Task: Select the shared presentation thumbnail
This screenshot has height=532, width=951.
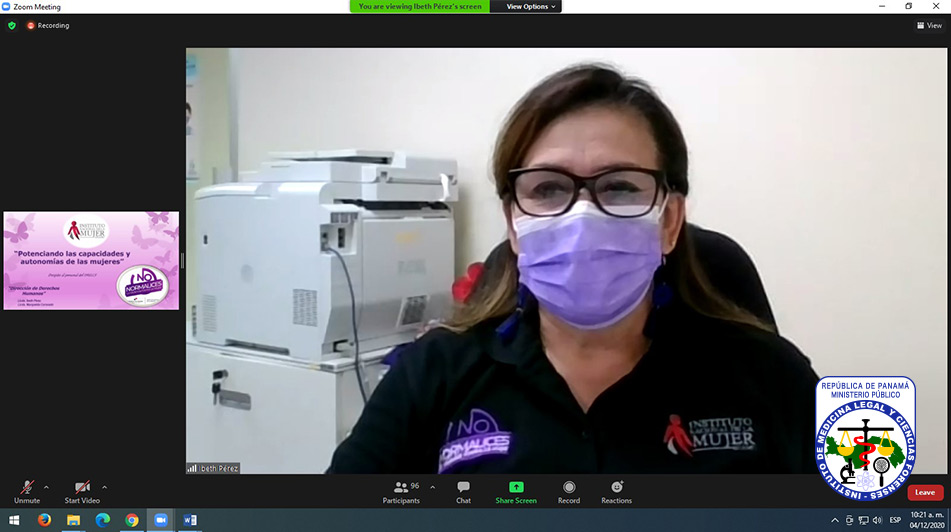Action: pos(91,260)
